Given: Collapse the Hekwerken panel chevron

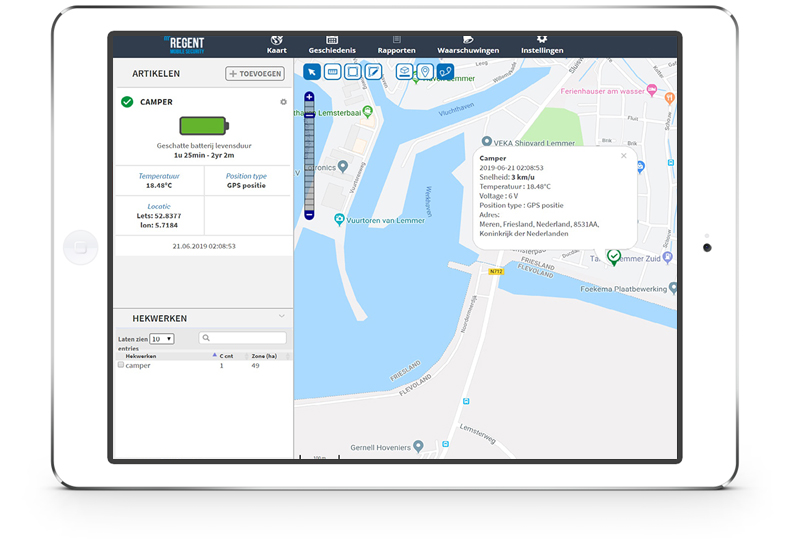Looking at the screenshot, I should [x=281, y=317].
